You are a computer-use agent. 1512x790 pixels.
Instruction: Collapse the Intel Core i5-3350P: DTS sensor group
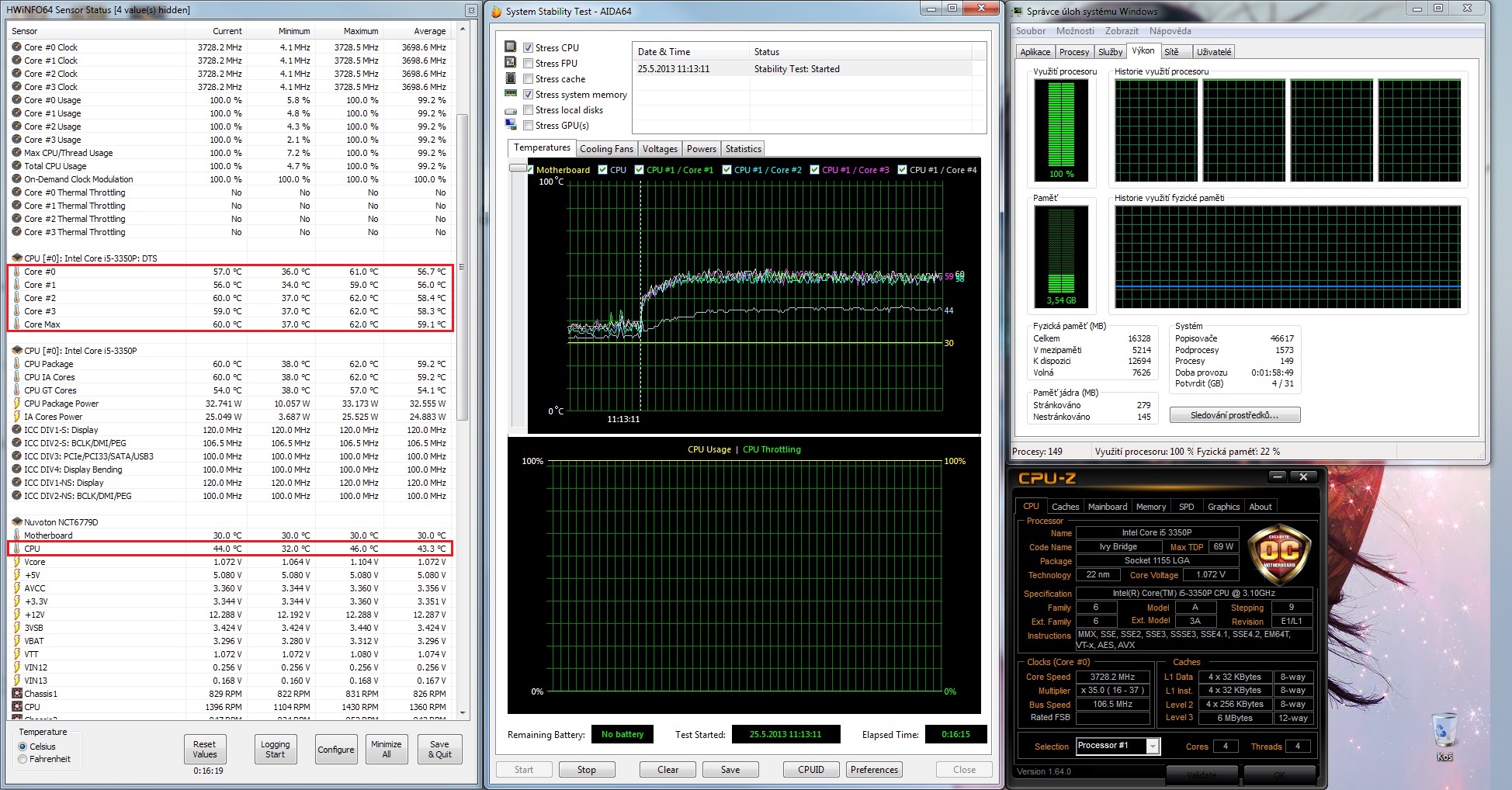16,258
